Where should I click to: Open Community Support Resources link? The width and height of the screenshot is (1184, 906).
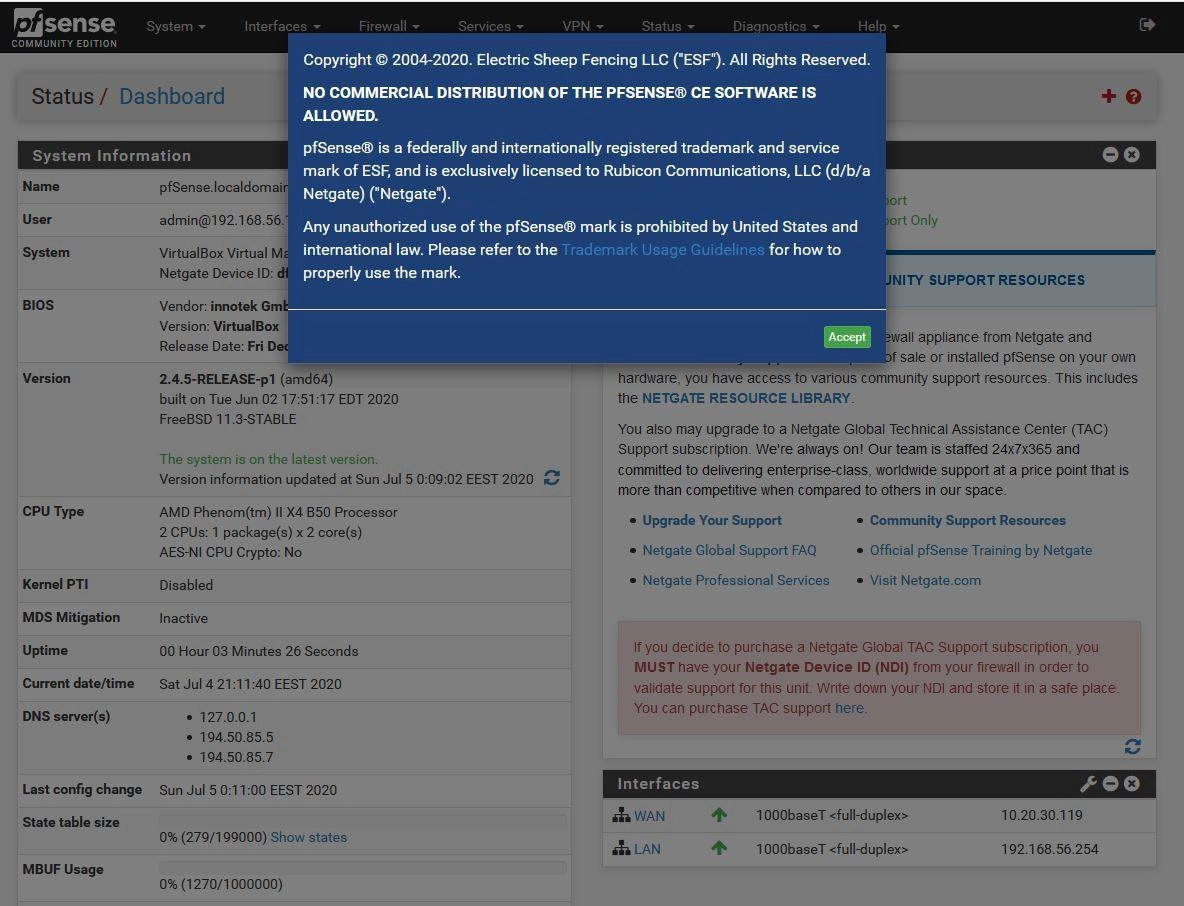967,520
